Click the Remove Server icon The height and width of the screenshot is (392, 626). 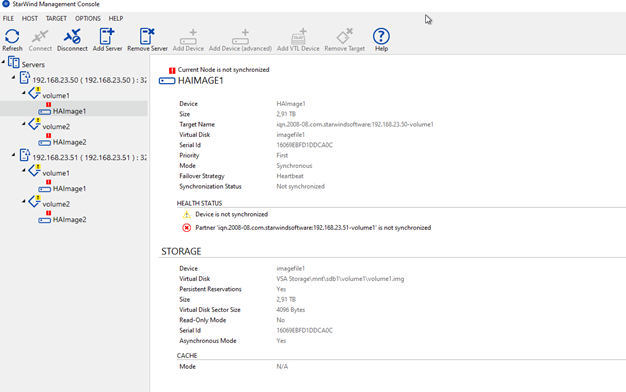[147, 40]
